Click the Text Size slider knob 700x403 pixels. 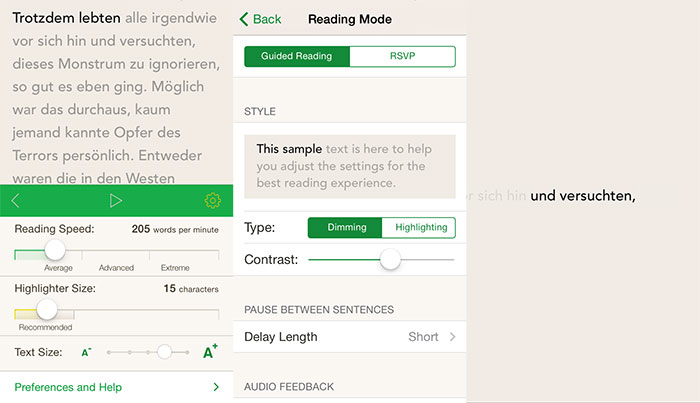164,352
